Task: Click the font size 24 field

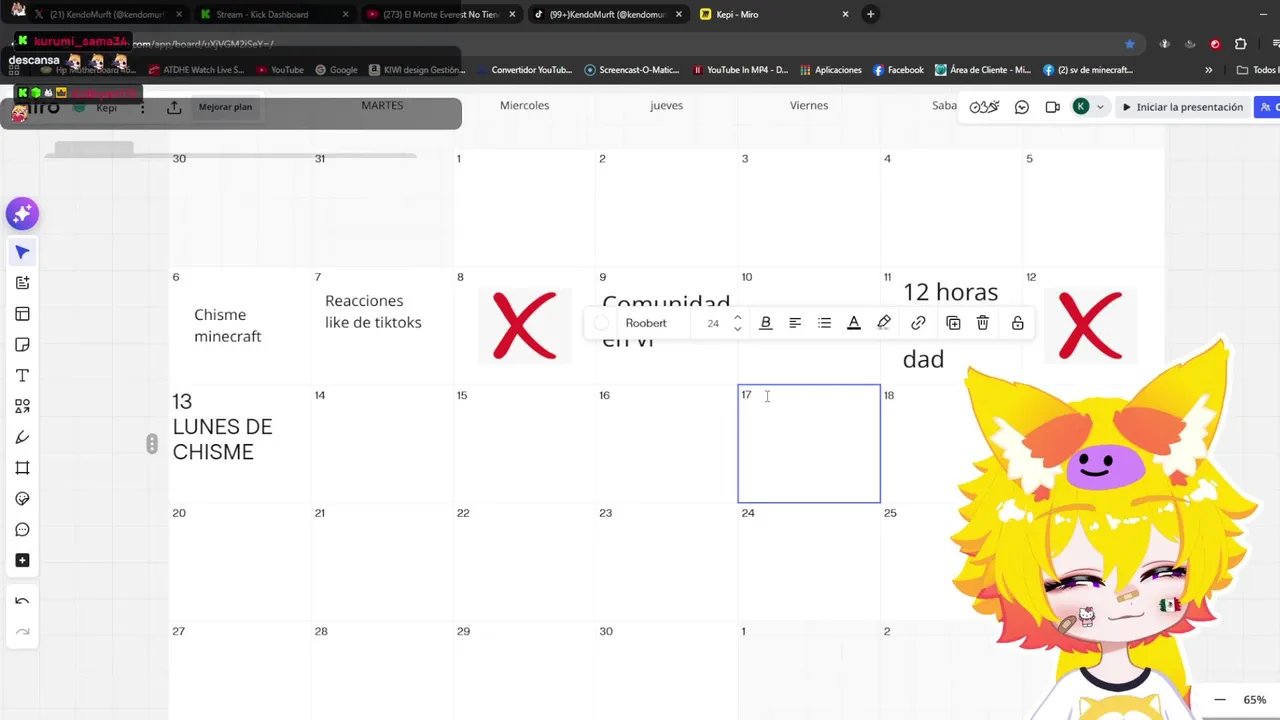Action: 713,323
